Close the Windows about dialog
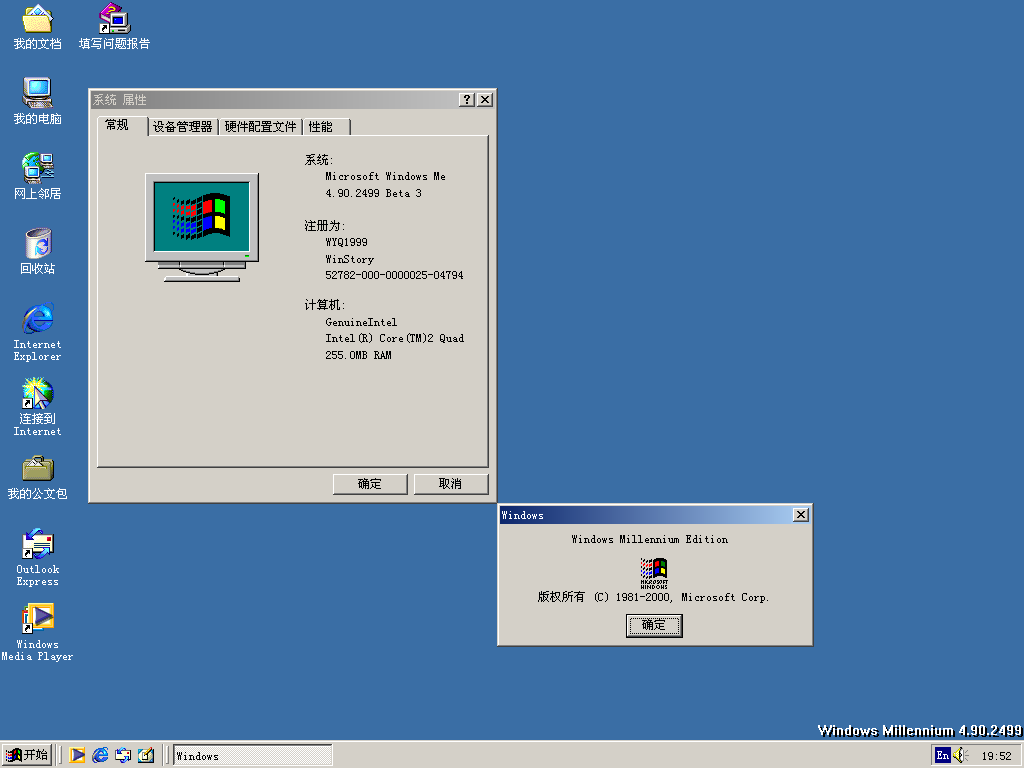Screen dimensions: 1024x768 click(801, 515)
